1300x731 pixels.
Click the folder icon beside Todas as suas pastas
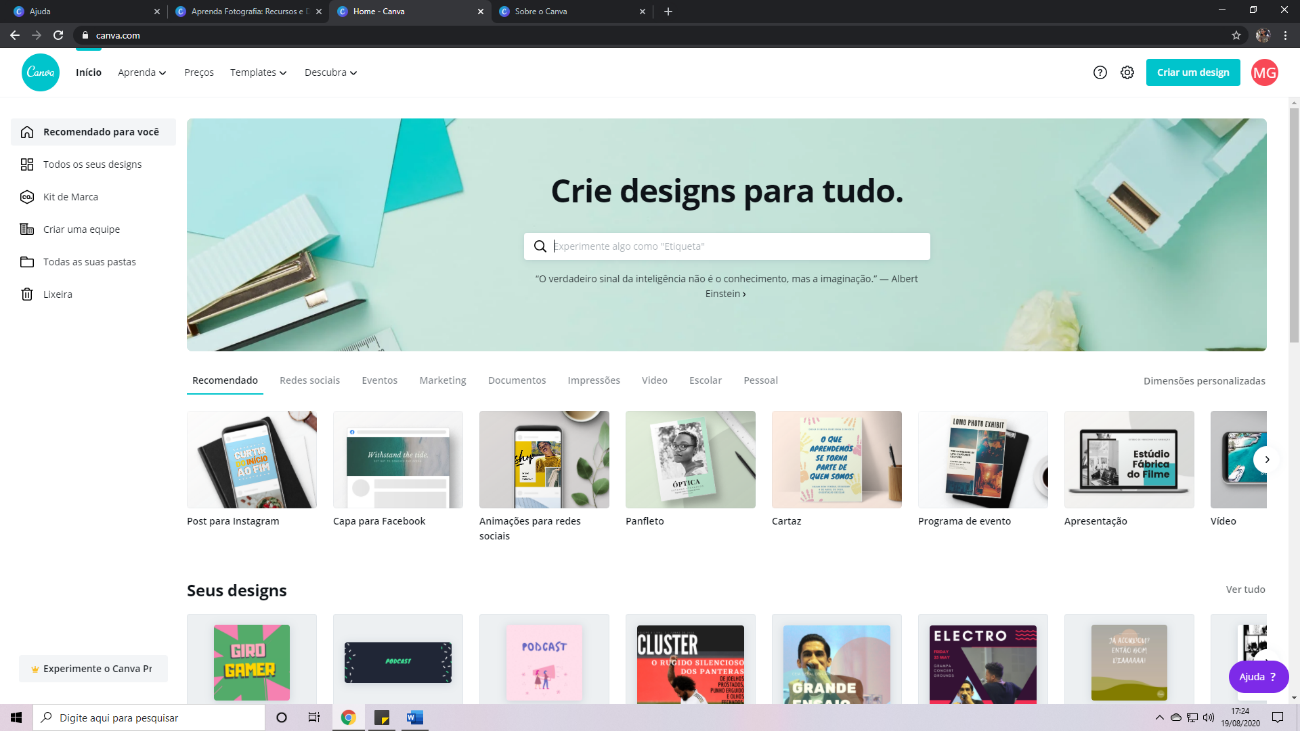click(x=27, y=262)
